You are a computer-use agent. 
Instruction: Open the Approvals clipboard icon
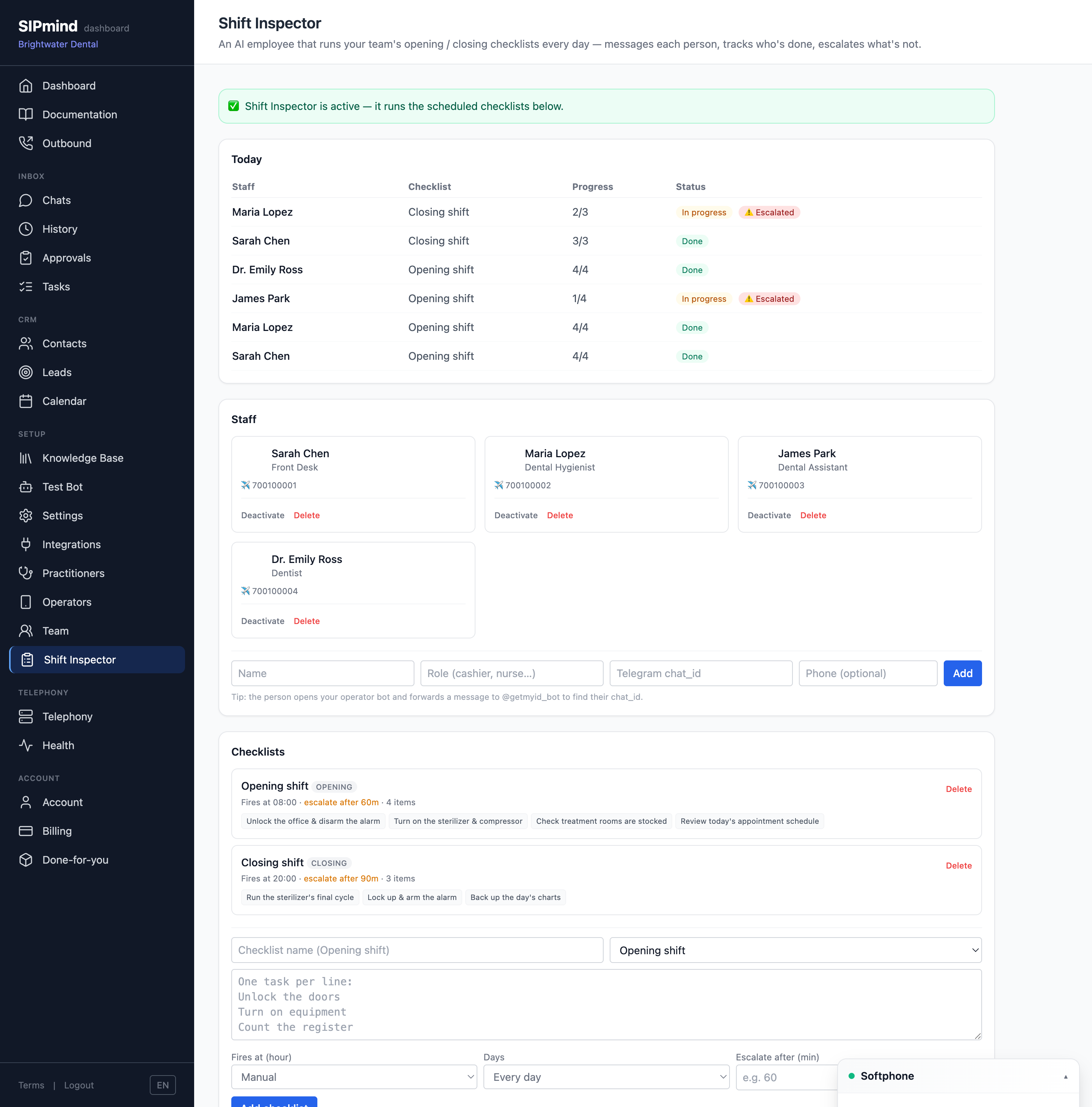click(26, 258)
